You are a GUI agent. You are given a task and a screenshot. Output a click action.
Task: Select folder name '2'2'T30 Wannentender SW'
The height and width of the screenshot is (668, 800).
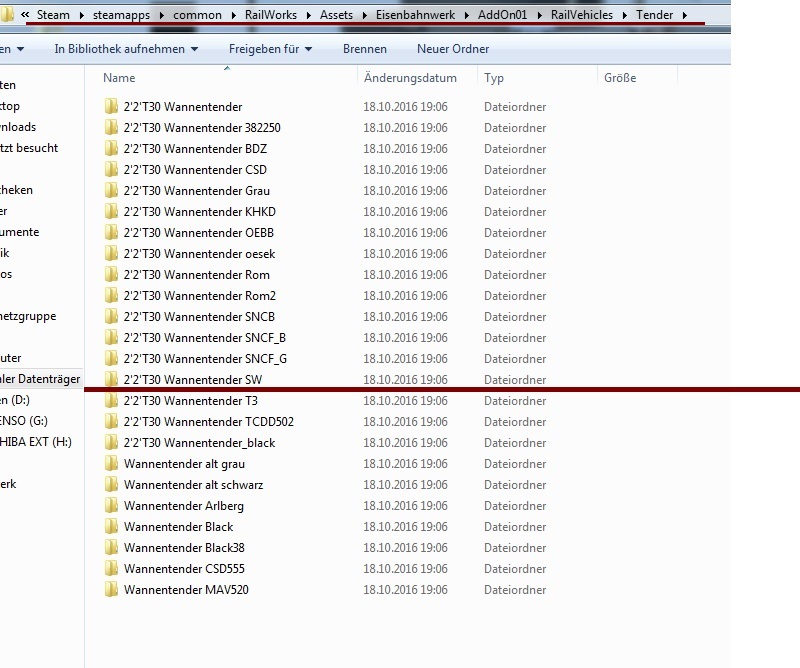[x=193, y=379]
